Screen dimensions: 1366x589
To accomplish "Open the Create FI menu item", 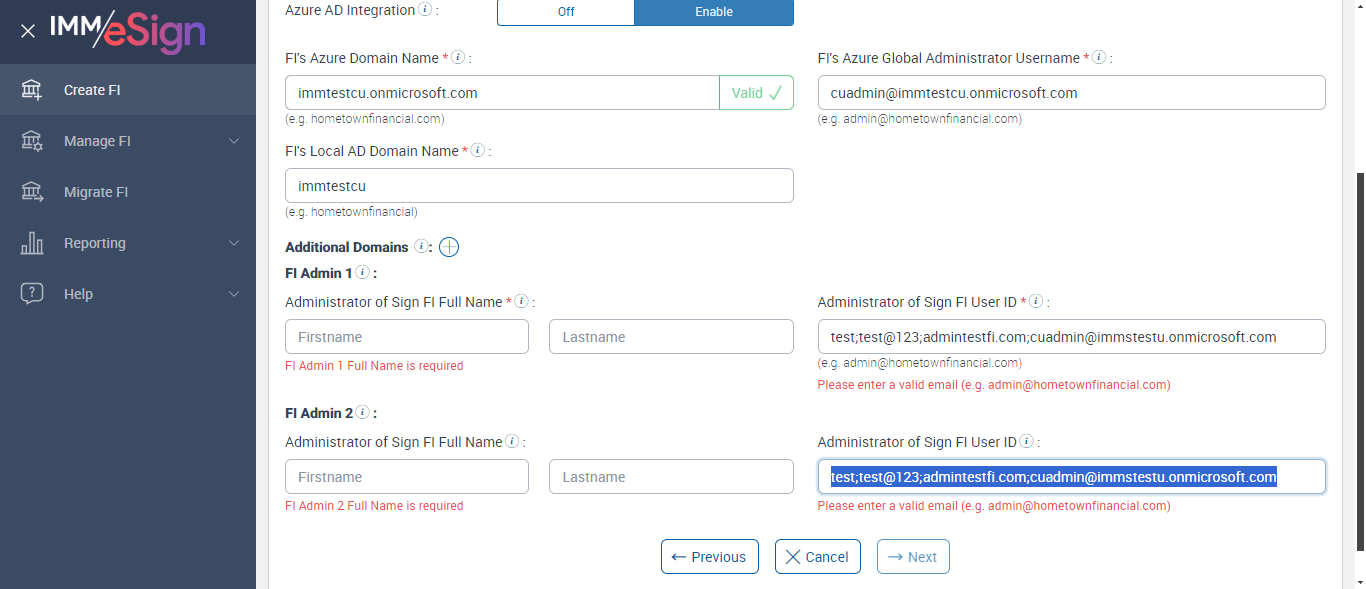I will [92, 90].
